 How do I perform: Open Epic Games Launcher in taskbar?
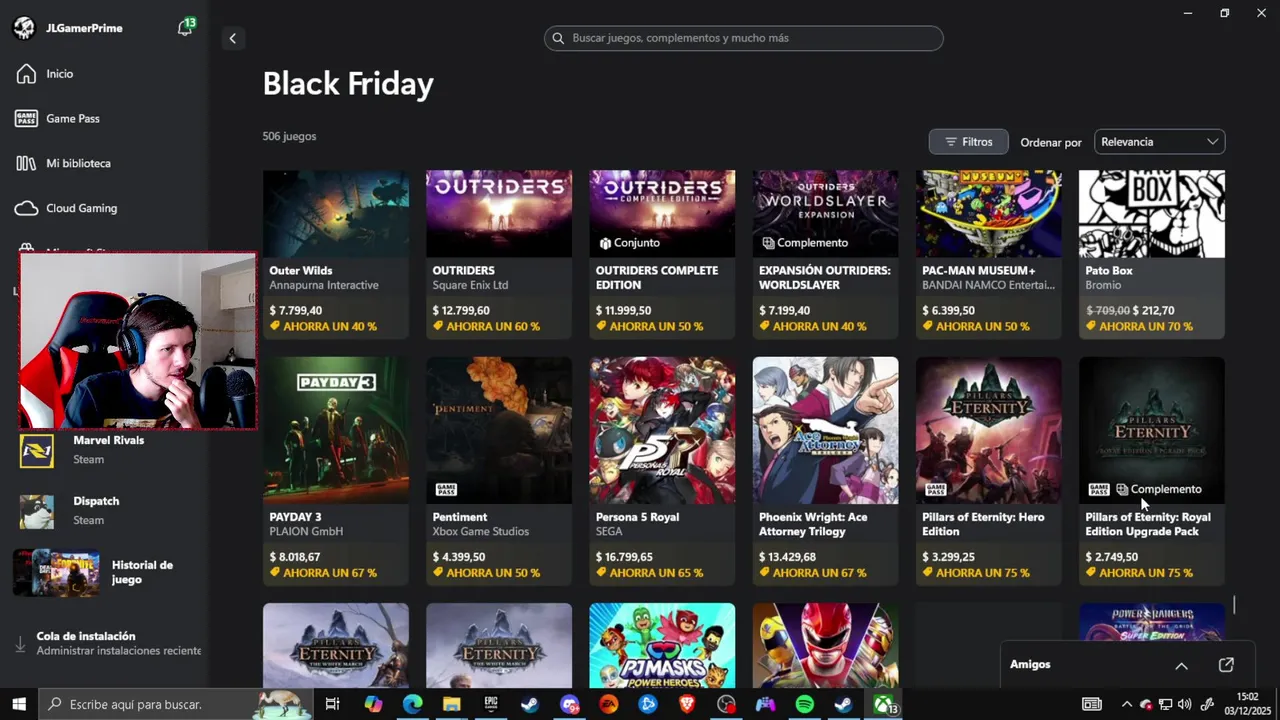point(491,705)
